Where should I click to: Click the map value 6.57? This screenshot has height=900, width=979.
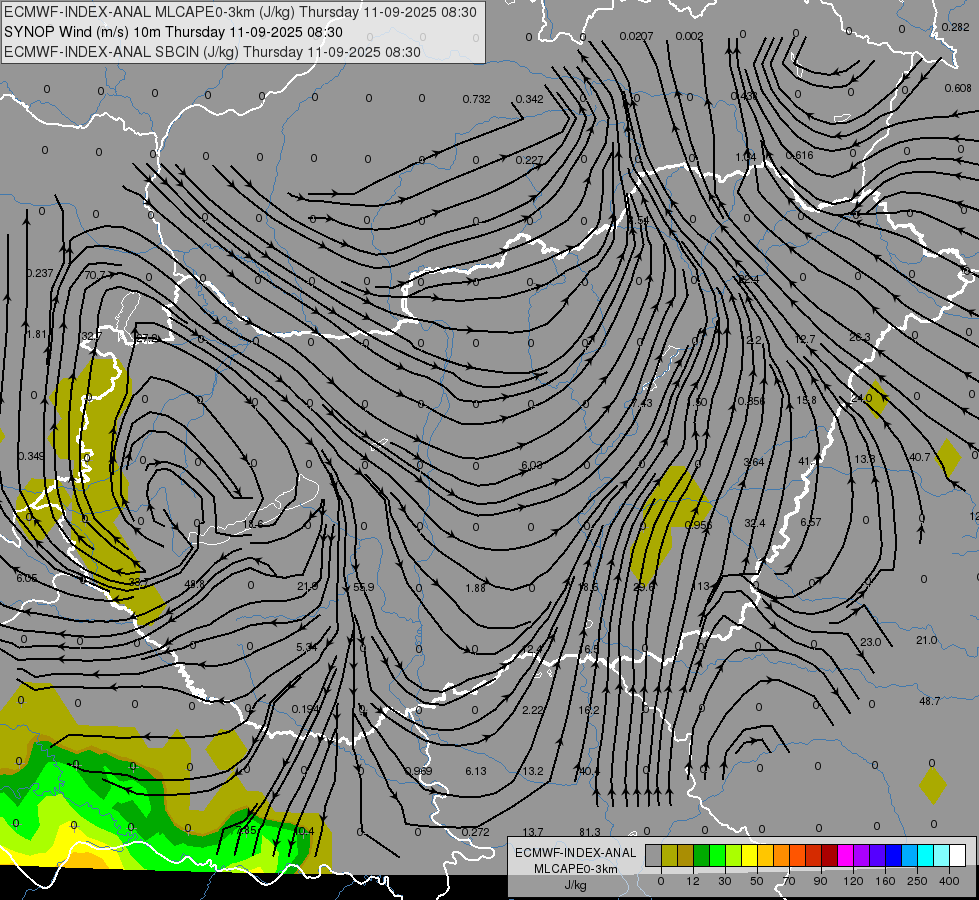tap(810, 522)
